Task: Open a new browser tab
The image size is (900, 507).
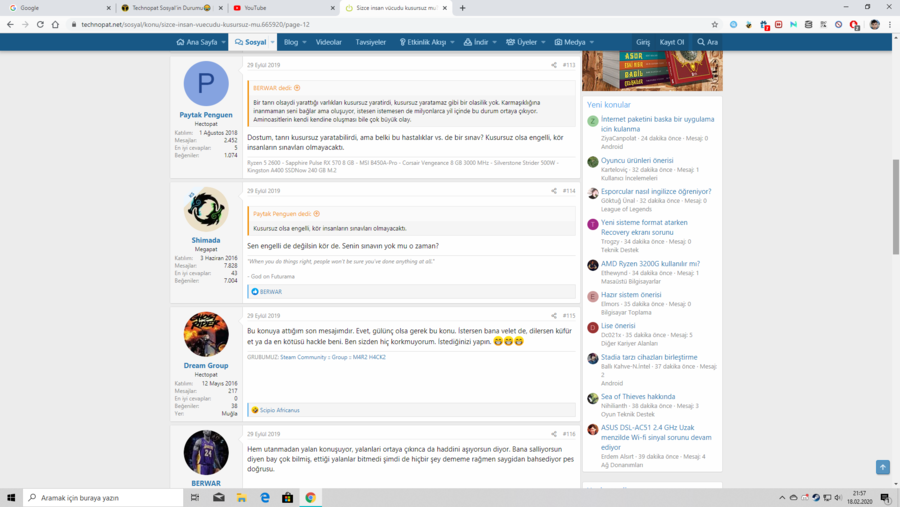Action: coord(463,8)
